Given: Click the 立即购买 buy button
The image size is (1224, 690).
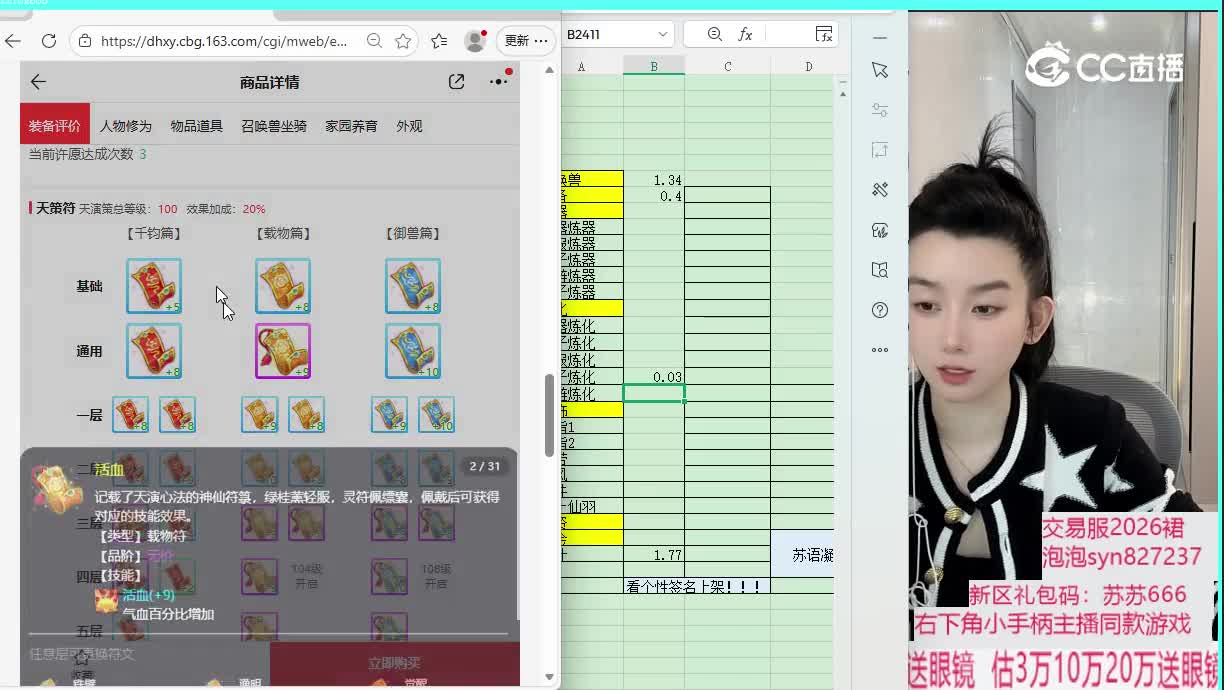Looking at the screenshot, I should 394,663.
